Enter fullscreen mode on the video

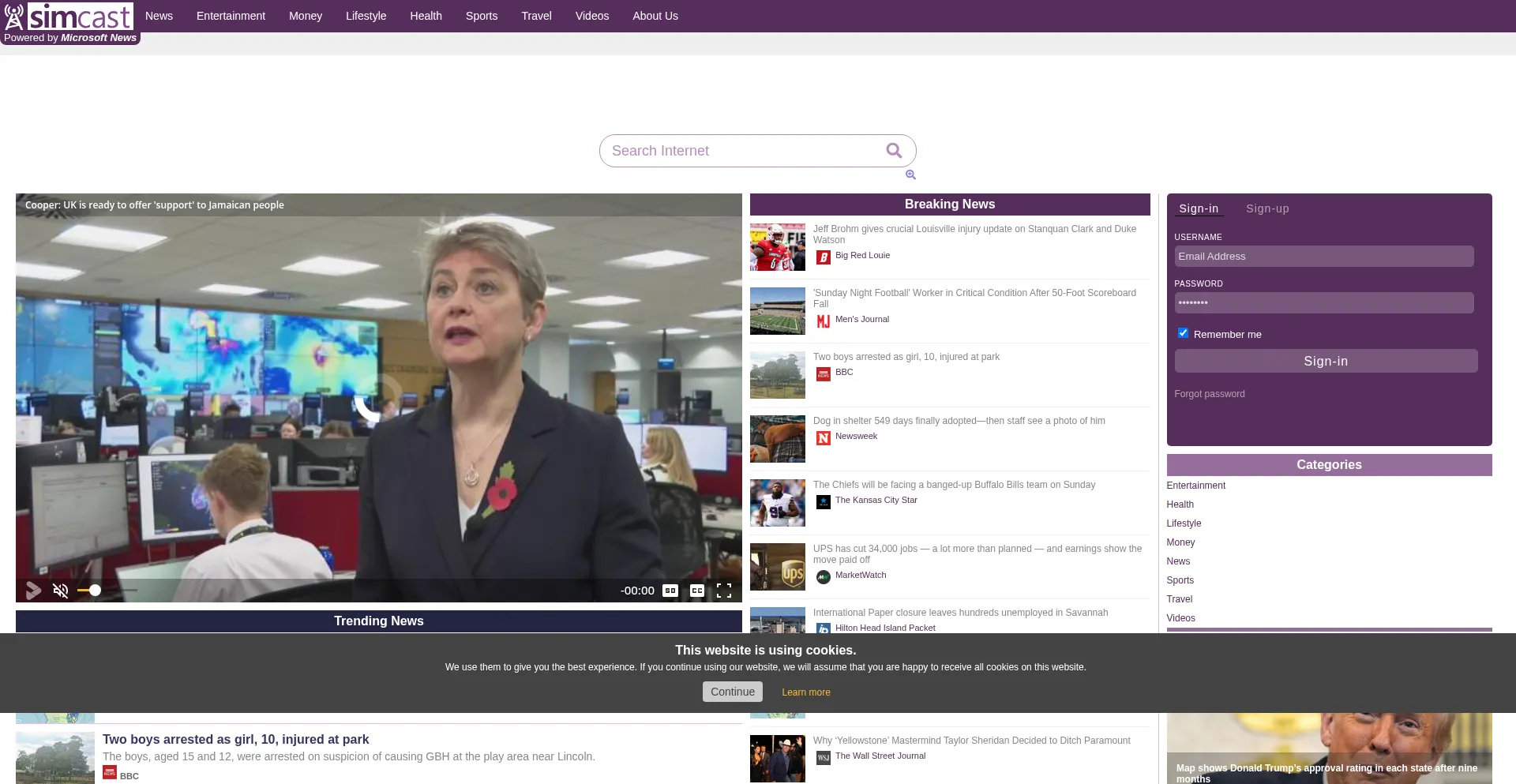tap(724, 591)
